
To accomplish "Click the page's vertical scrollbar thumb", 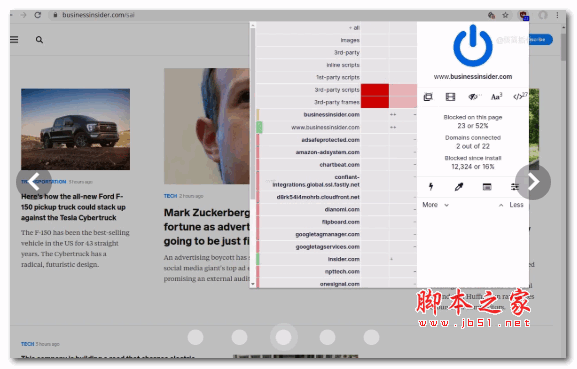I will [563, 47].
